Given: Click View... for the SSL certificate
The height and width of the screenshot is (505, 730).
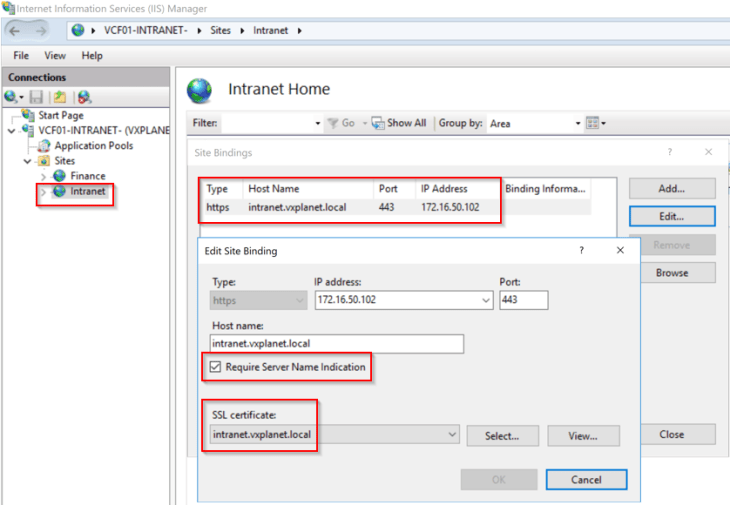Looking at the screenshot, I should point(583,436).
